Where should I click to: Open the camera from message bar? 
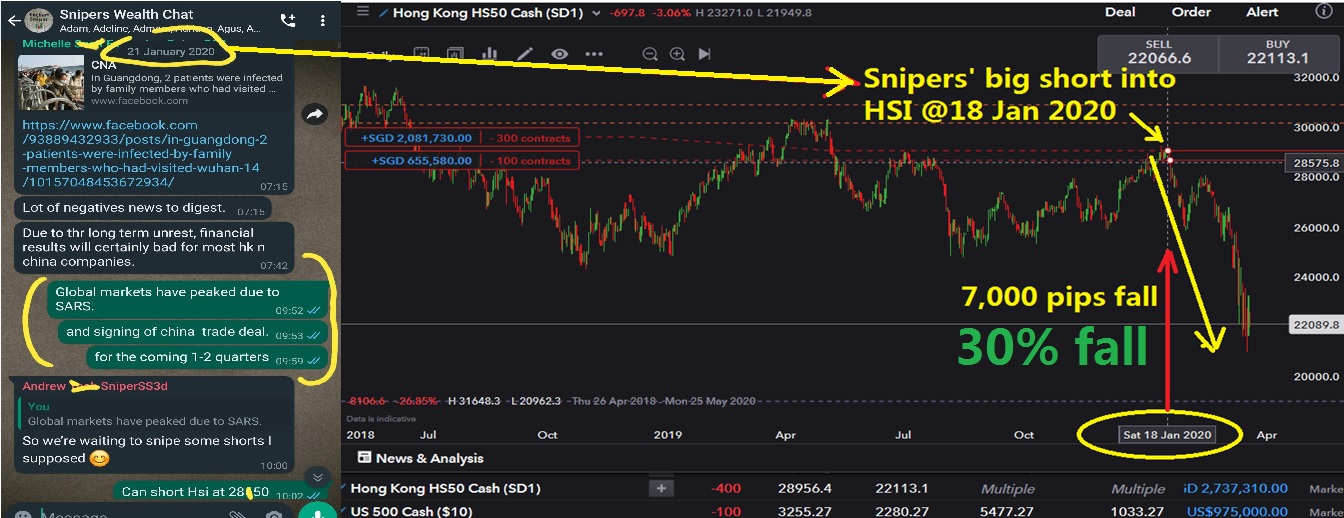[x=273, y=515]
